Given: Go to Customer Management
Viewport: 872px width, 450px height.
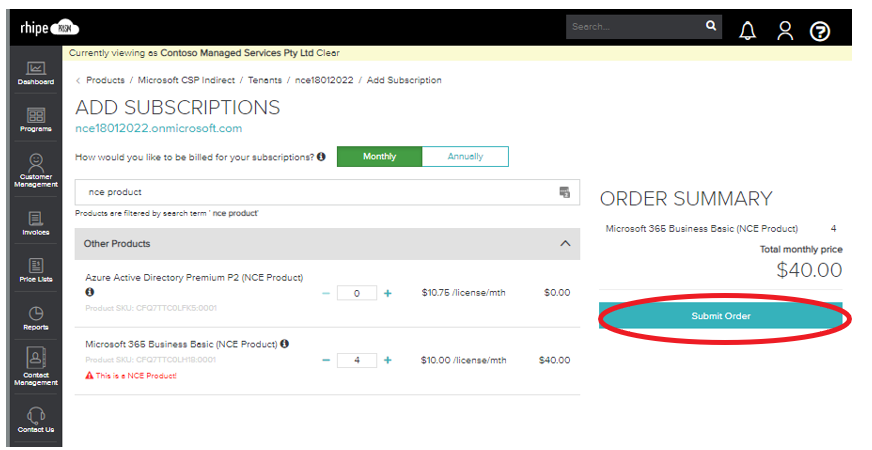Looking at the screenshot, I should 36,170.
